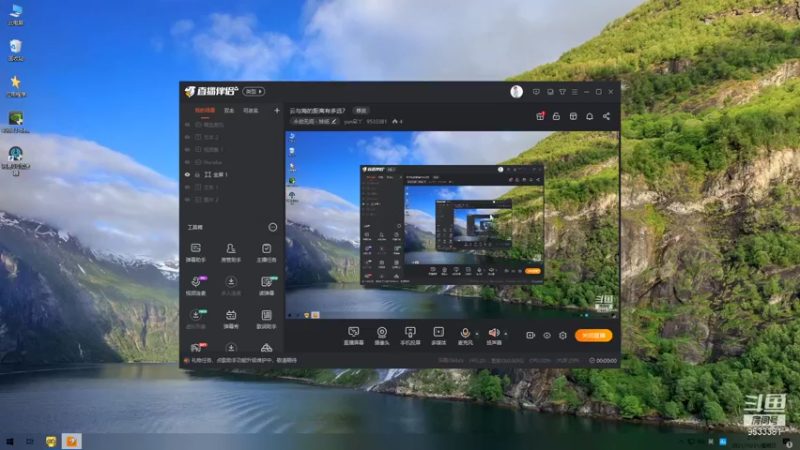800x450 pixels.
Task: Click the shop box icon beside the bell
Action: 573,116
